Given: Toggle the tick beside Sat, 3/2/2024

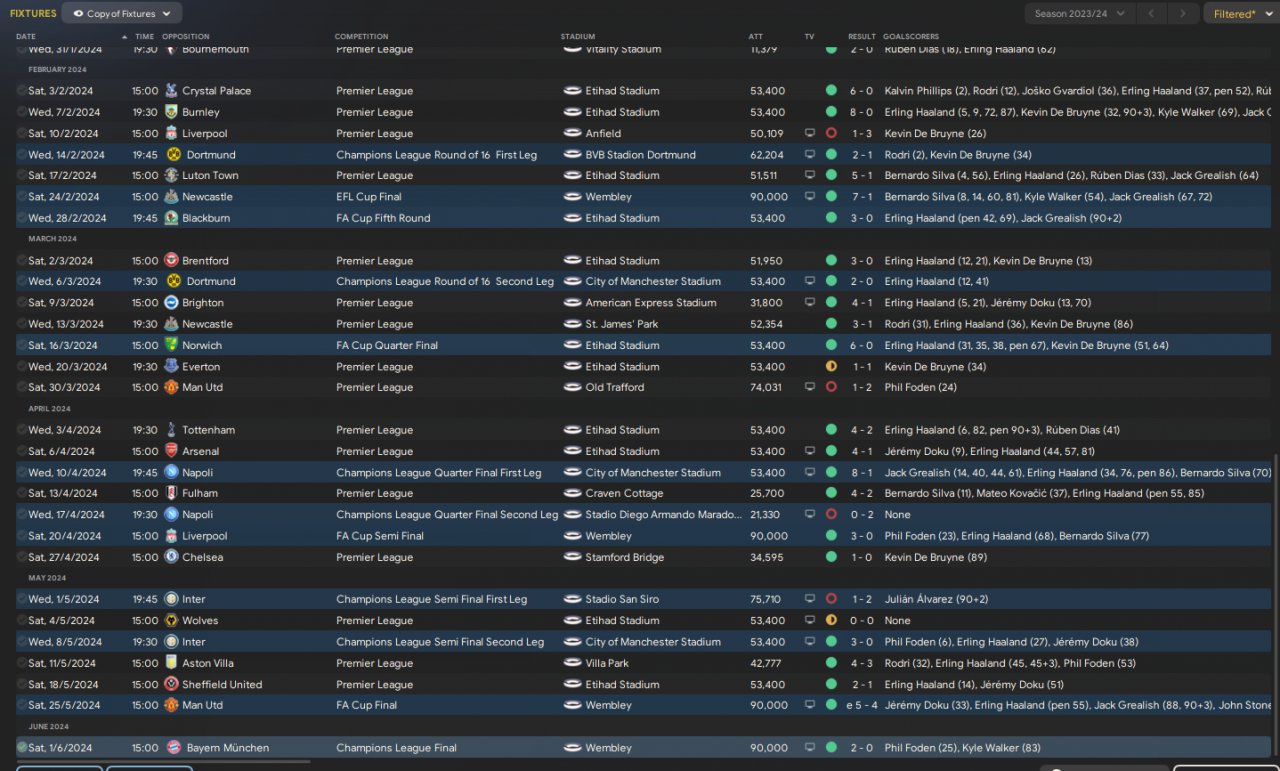Looking at the screenshot, I should tap(22, 91).
